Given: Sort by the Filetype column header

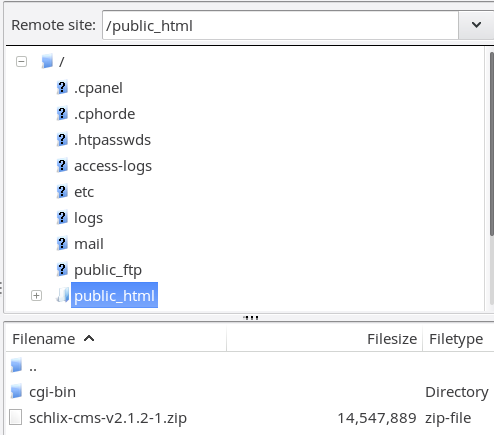Looking at the screenshot, I should click(x=458, y=339).
